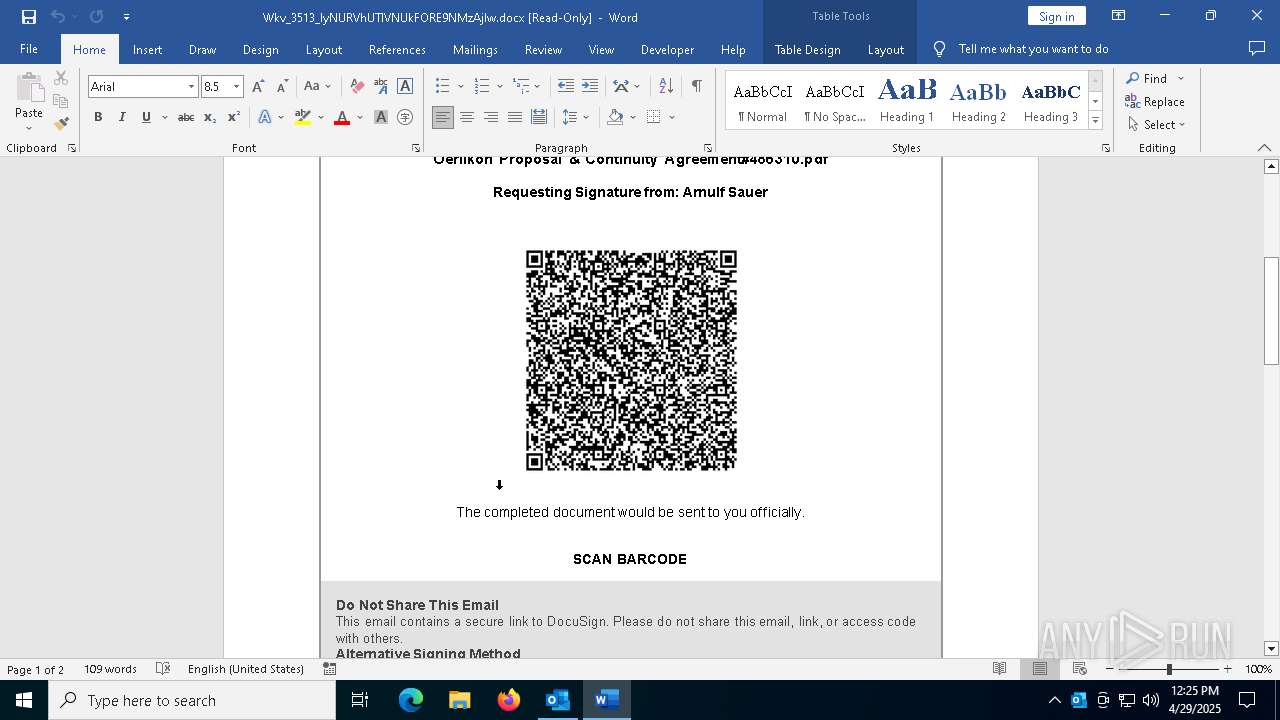
Task: Click Find in Editing group
Action: click(x=1146, y=78)
